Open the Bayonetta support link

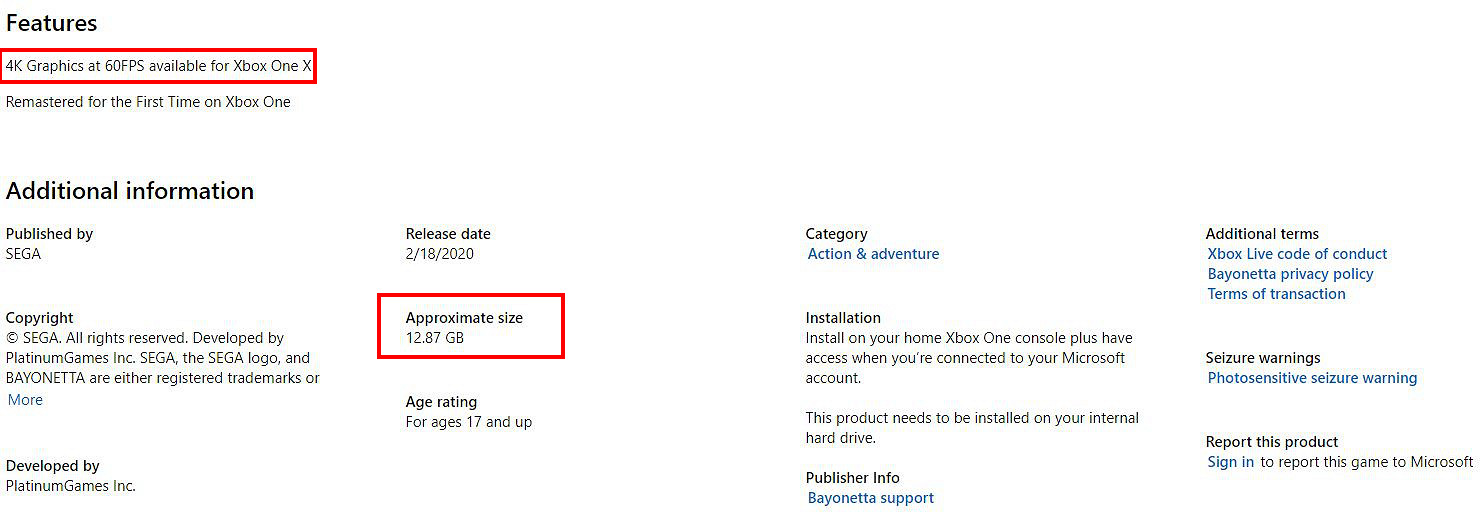(x=870, y=498)
